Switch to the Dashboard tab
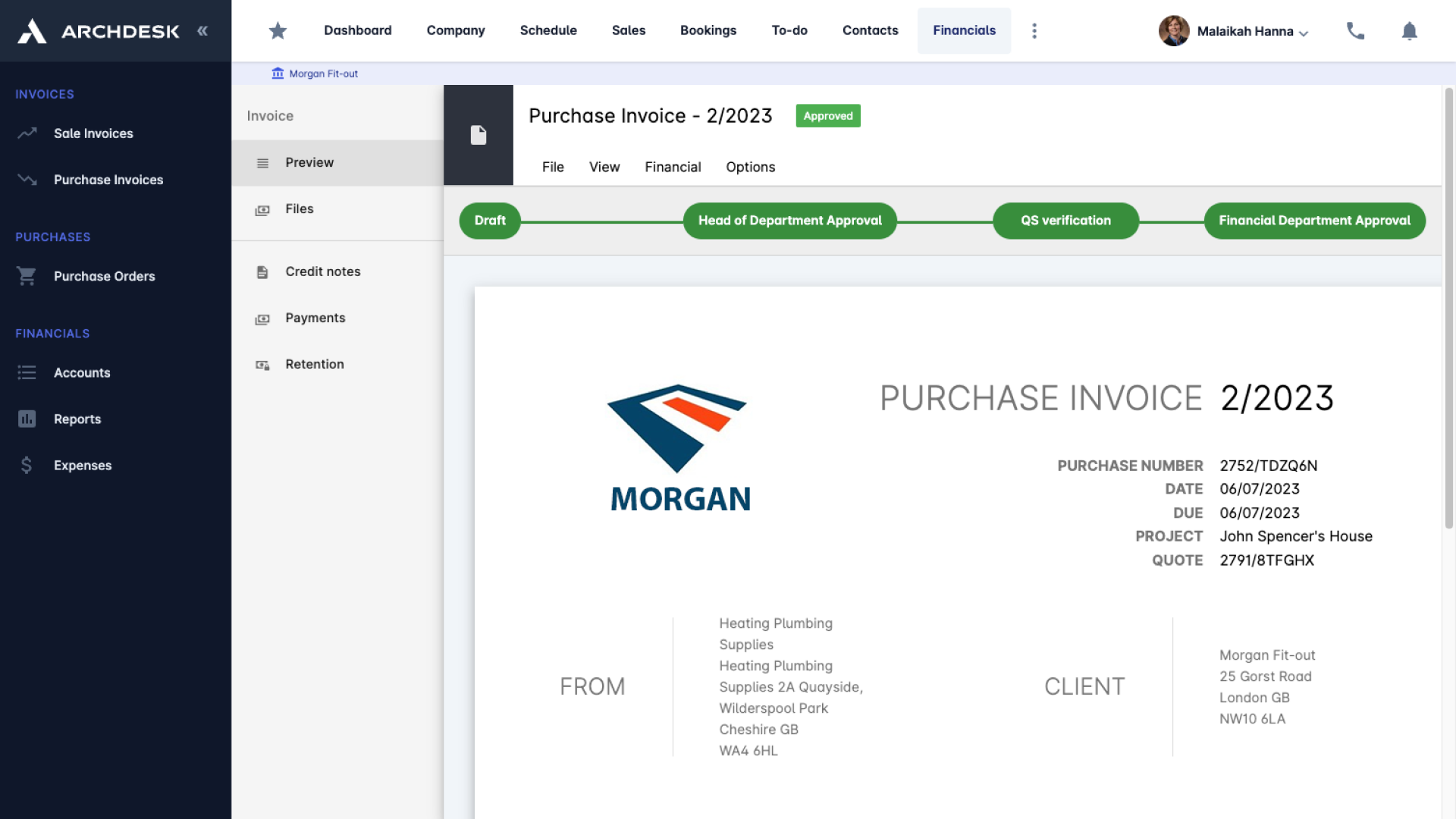Screen dimensions: 1456x819 tap(358, 30)
